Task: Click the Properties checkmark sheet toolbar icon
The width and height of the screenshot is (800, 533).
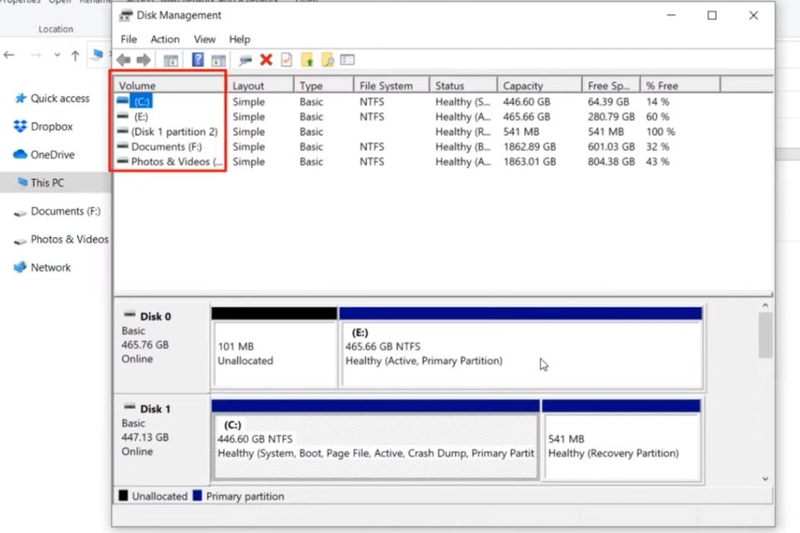Action: coord(286,60)
